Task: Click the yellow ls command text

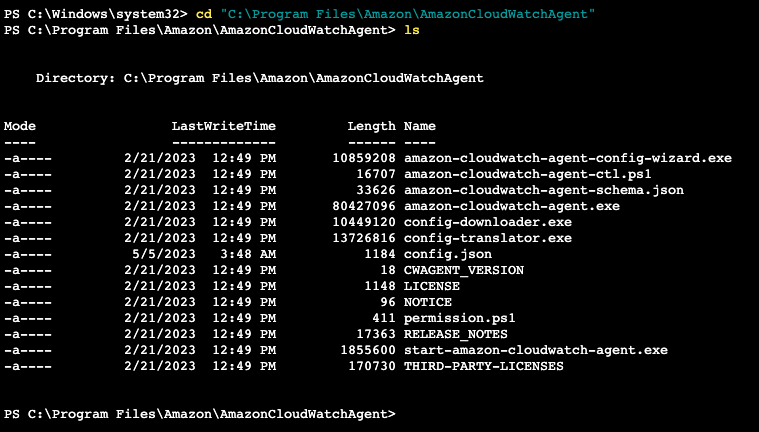Action: tap(412, 30)
